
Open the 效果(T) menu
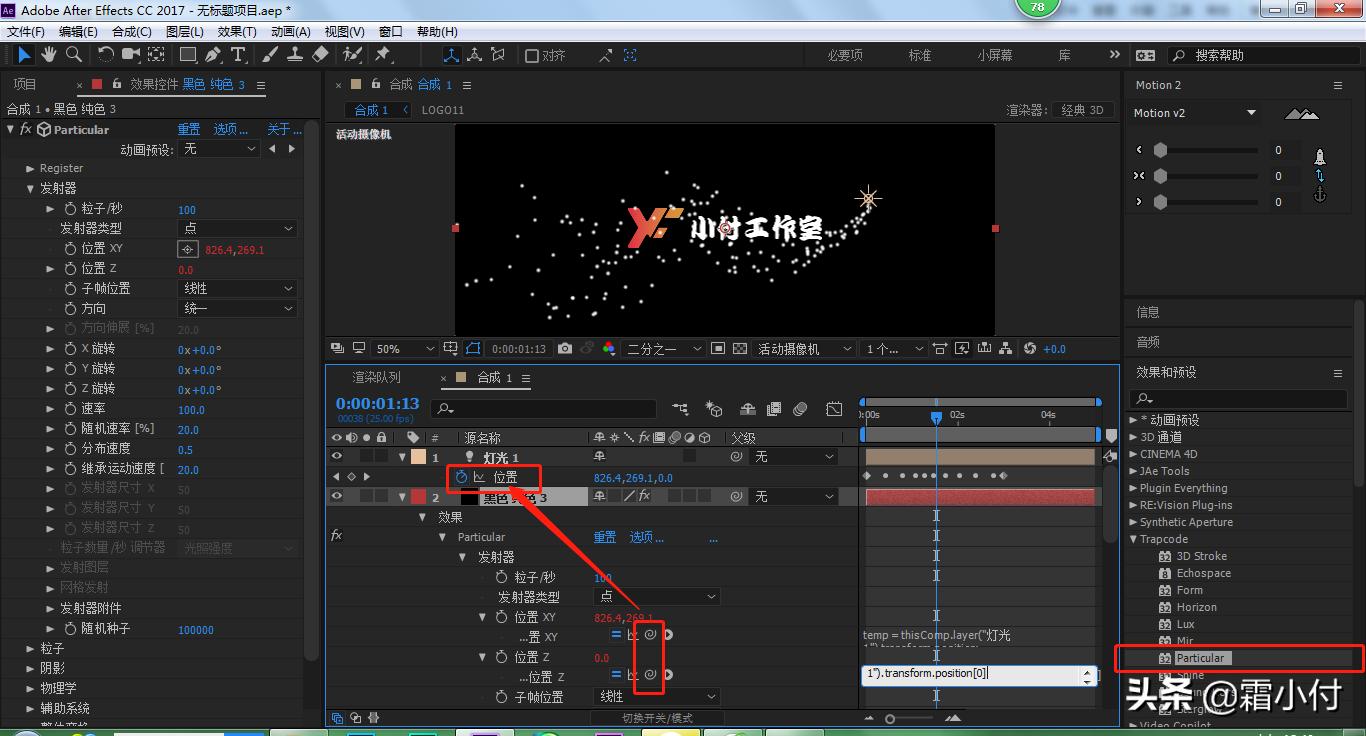tap(237, 31)
